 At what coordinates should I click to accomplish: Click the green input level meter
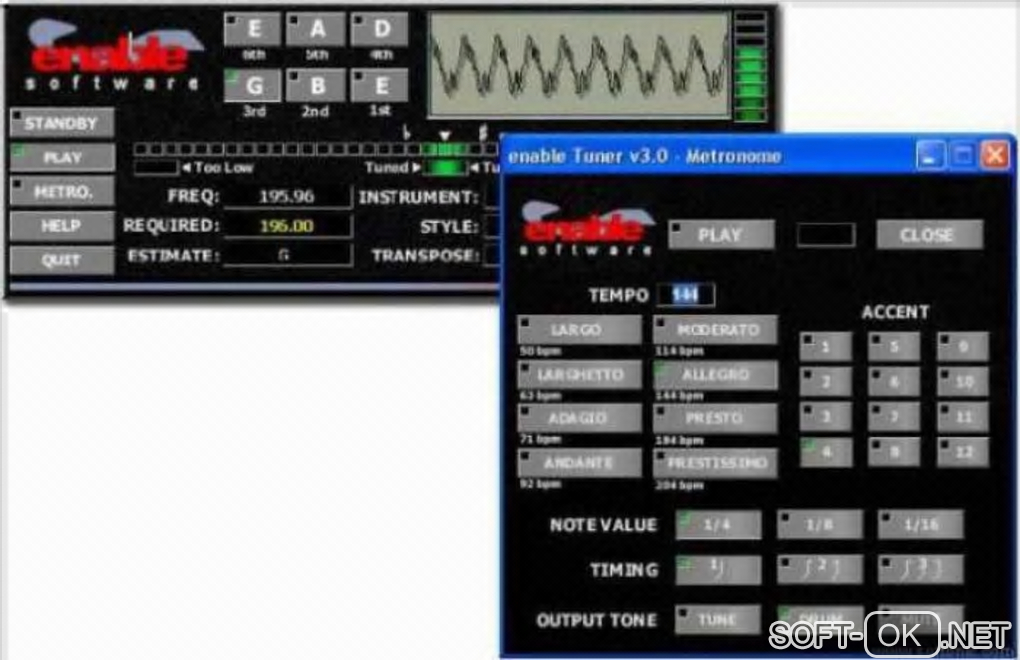(751, 66)
